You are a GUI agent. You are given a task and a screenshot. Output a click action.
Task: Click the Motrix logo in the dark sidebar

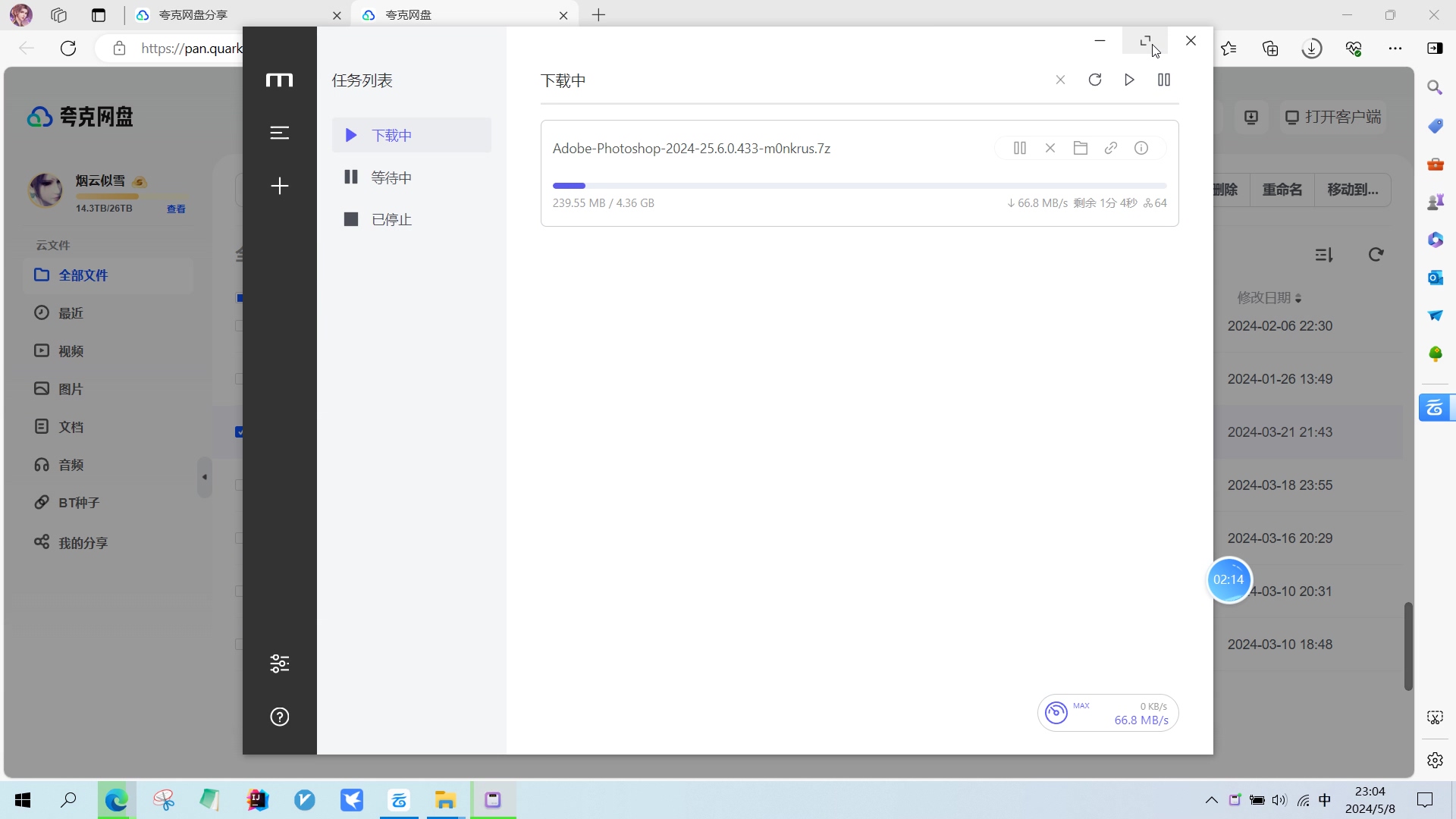tap(279, 80)
